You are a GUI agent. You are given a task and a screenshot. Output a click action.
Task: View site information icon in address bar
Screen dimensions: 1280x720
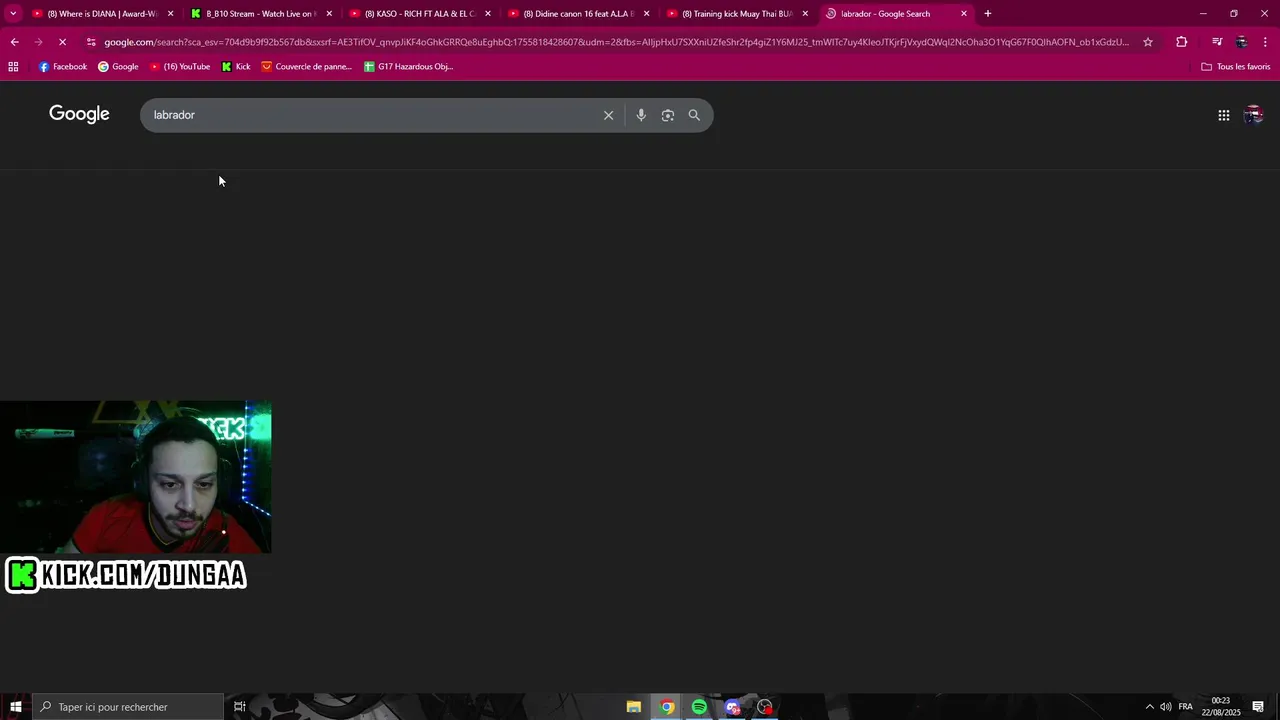pos(91,42)
